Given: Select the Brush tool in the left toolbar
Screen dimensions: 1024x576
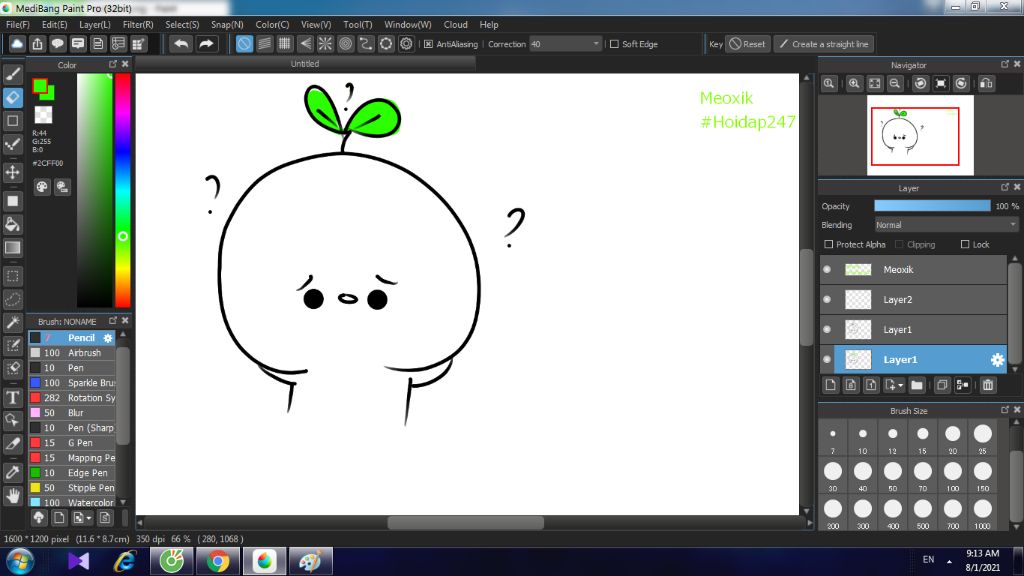Looking at the screenshot, I should (12, 74).
